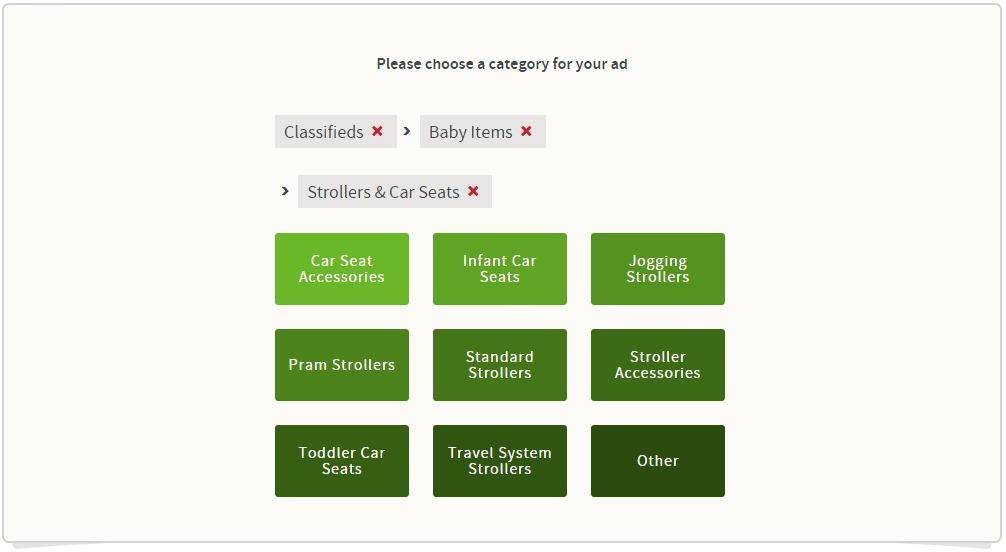The width and height of the screenshot is (1006, 552).
Task: Select the Jogging Strollers category
Action: (658, 269)
